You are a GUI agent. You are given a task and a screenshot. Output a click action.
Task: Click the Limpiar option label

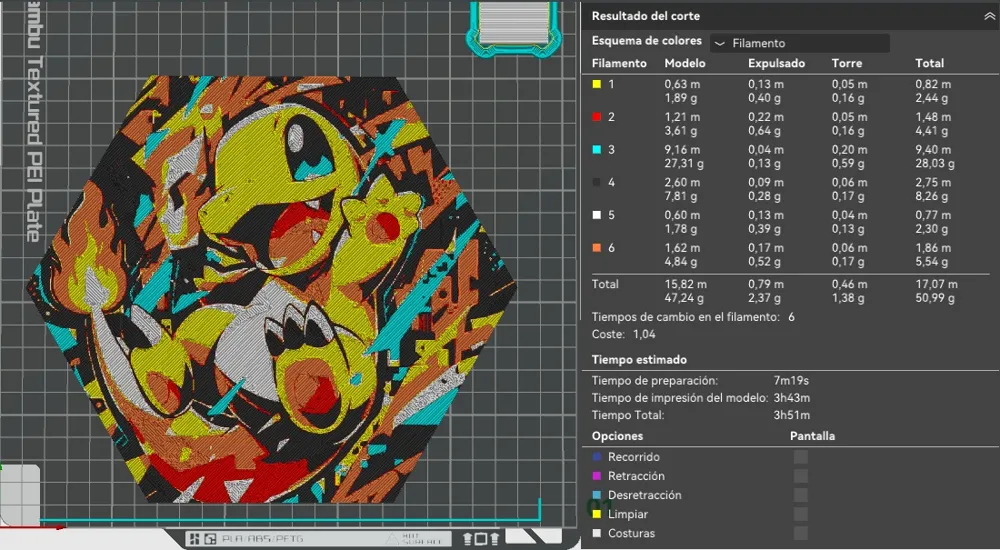[x=628, y=514]
